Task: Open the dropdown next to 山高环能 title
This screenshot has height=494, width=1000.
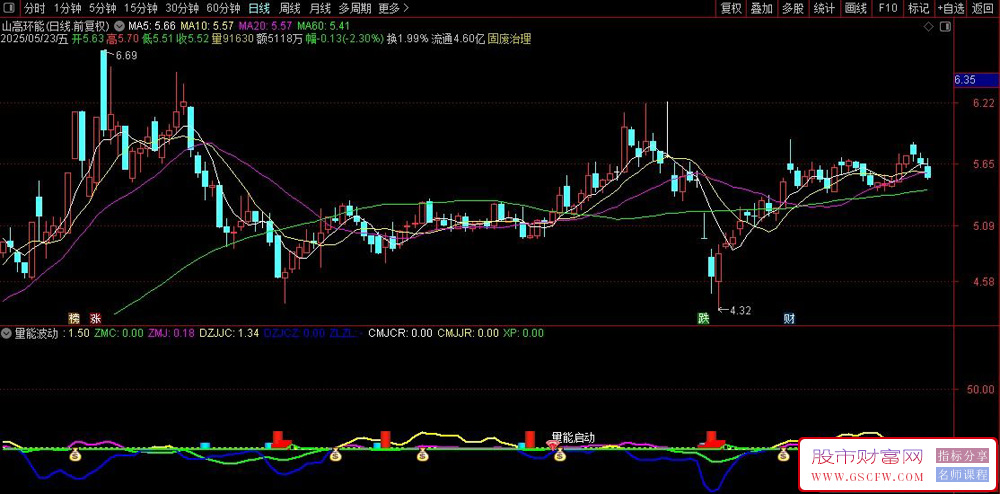Action: pyautogui.click(x=119, y=27)
